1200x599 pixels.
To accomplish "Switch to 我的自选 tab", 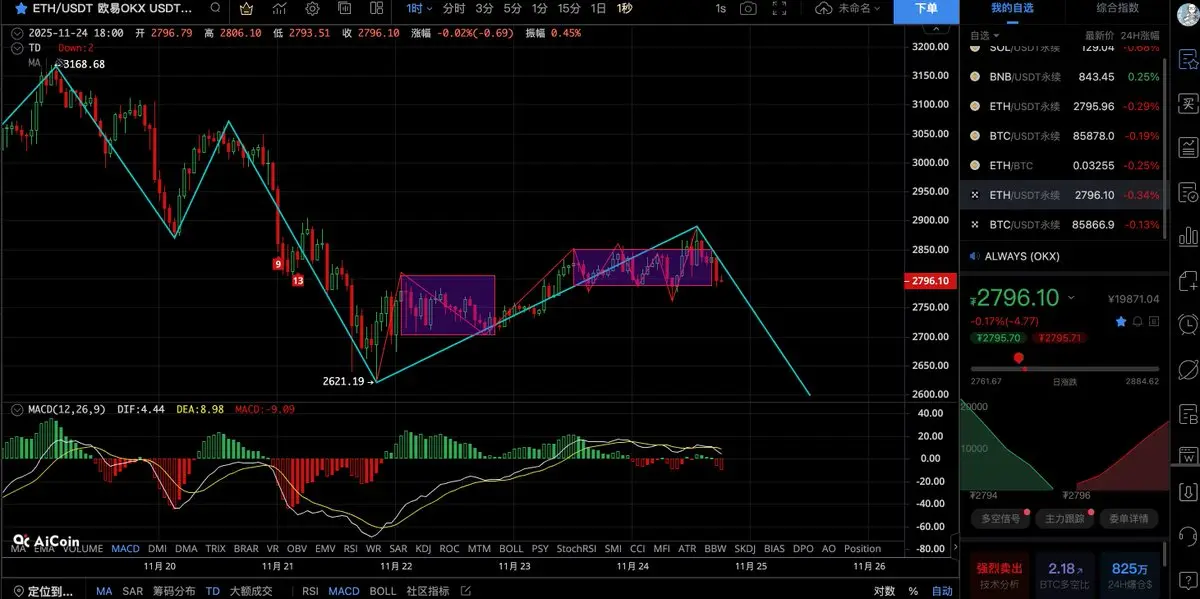I will click(x=1012, y=8).
